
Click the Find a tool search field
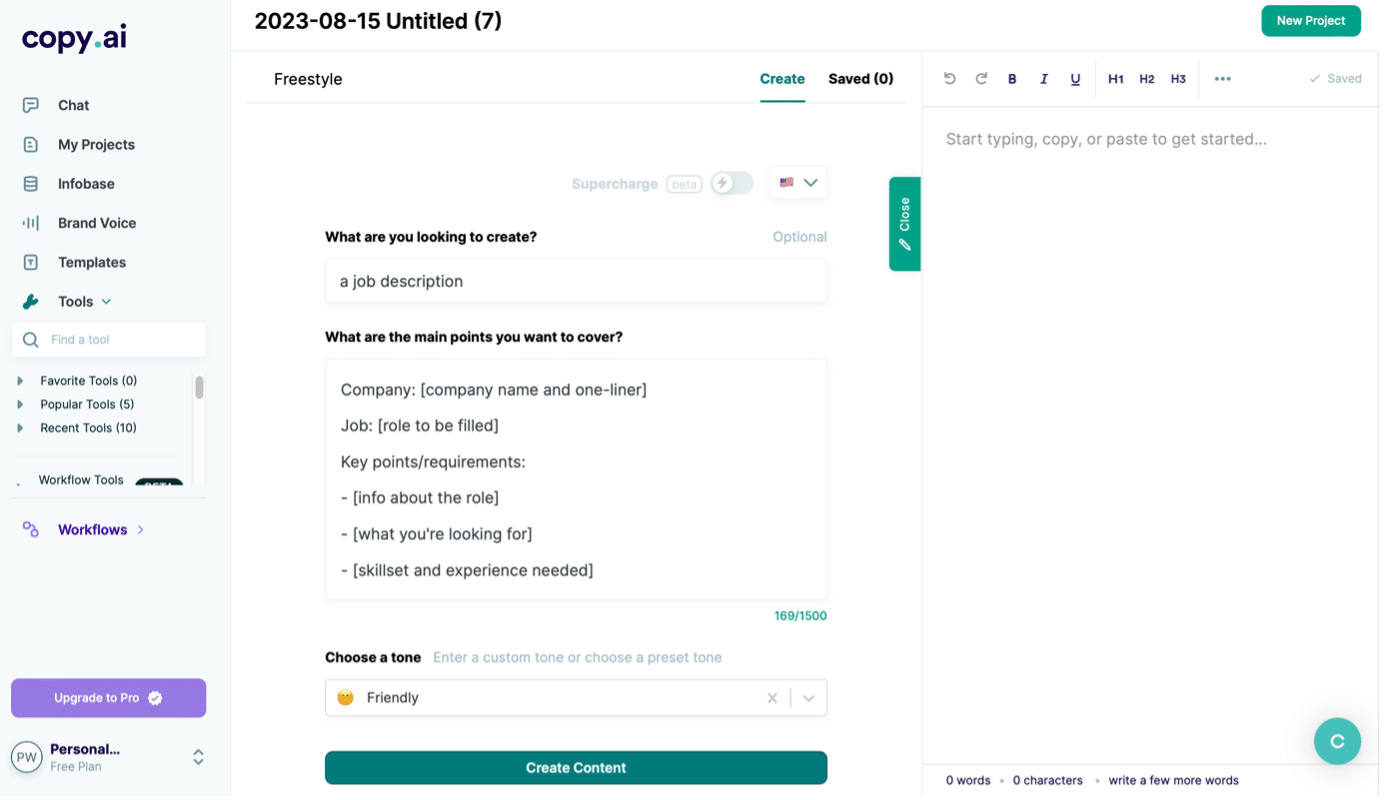[x=109, y=340]
